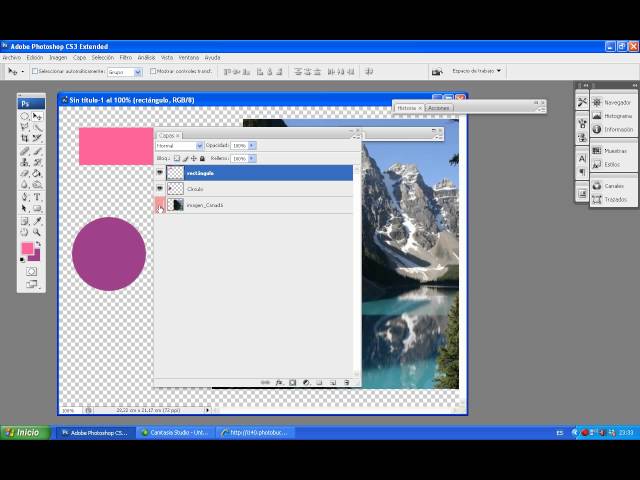The height and width of the screenshot is (480, 640).
Task: Select the Eyedropper tool
Action: (x=37, y=221)
